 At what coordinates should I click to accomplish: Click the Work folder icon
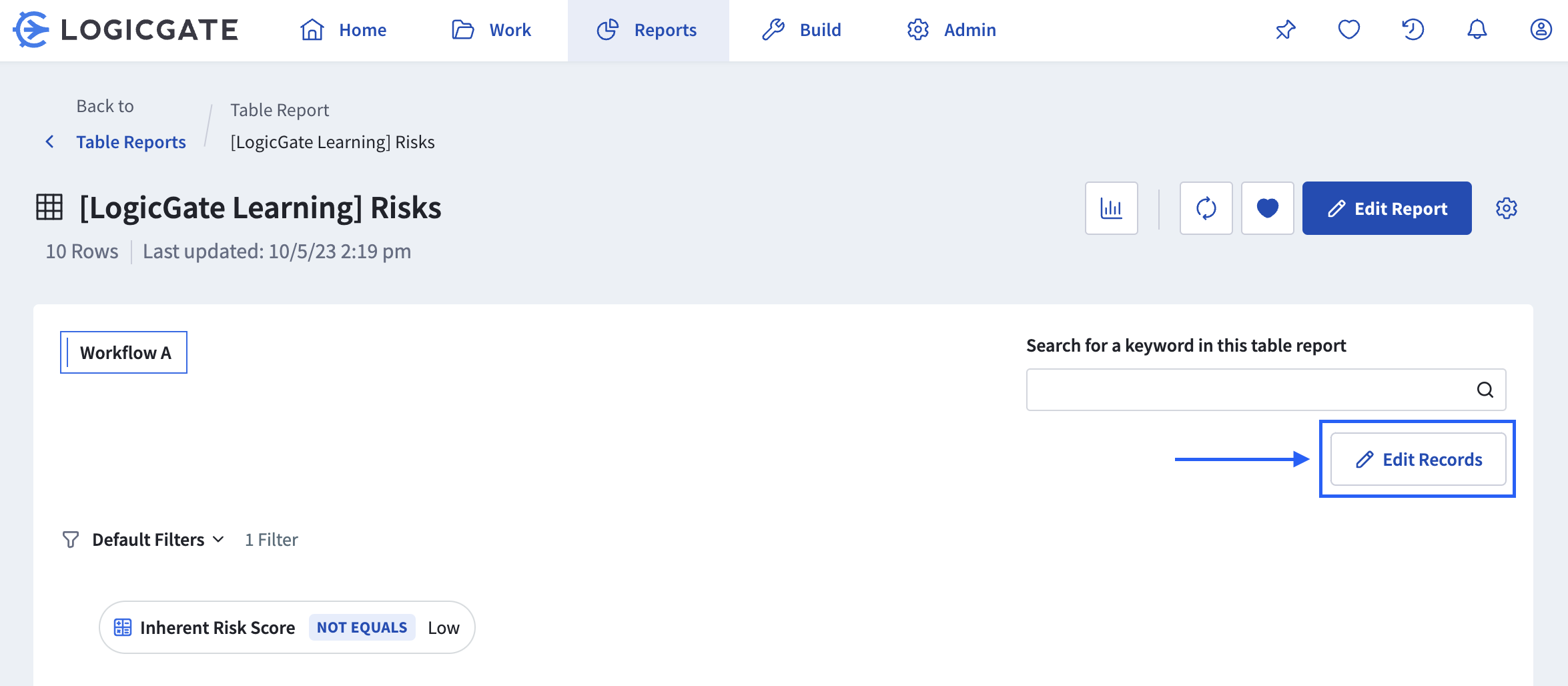point(462,30)
